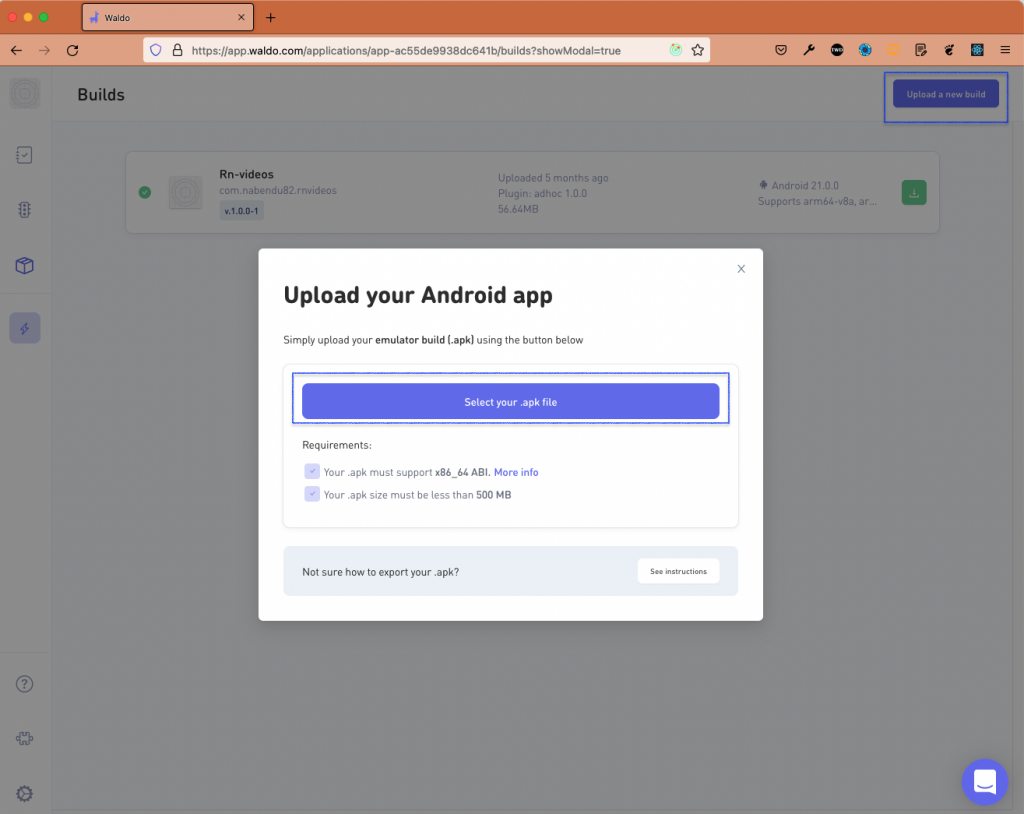Click Select your .apk file button
The height and width of the screenshot is (814, 1024).
tap(510, 401)
